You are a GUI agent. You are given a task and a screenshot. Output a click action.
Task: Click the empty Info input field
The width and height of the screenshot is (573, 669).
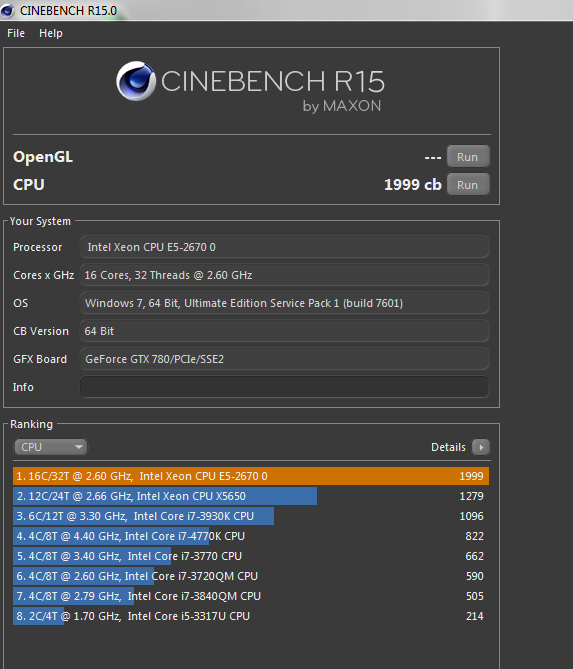[x=284, y=387]
